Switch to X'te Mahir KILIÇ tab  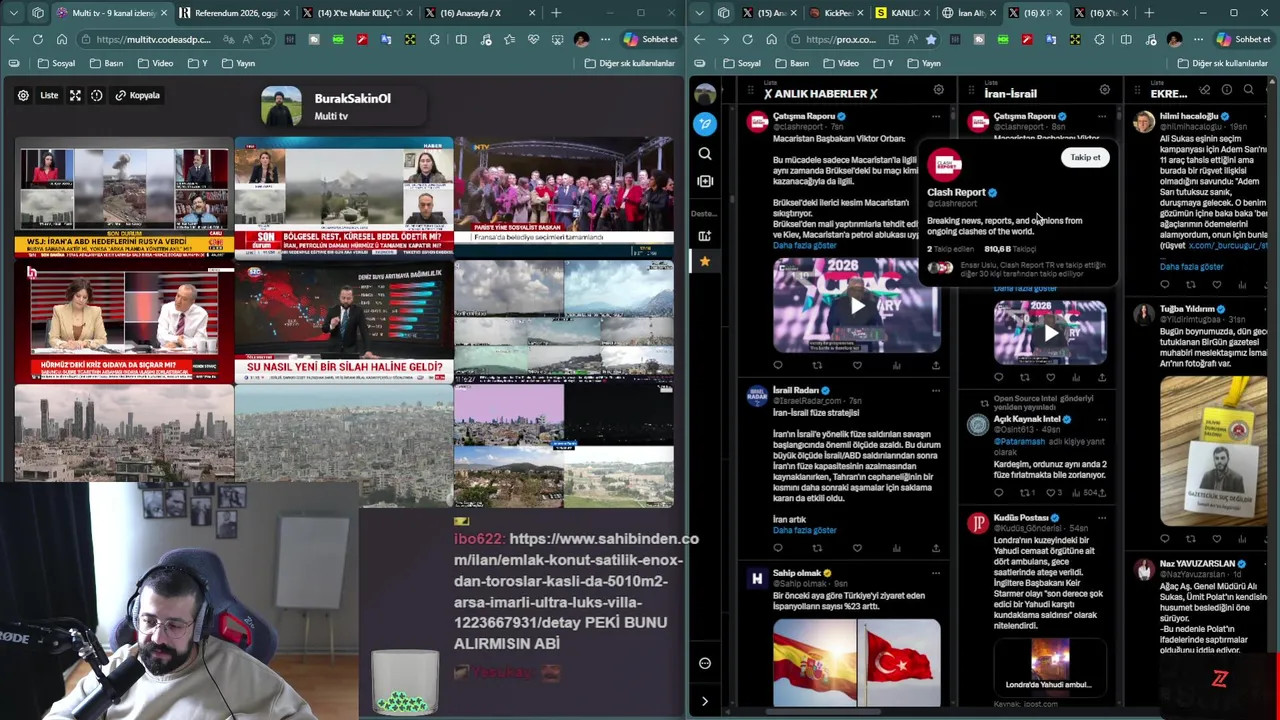[x=357, y=13]
